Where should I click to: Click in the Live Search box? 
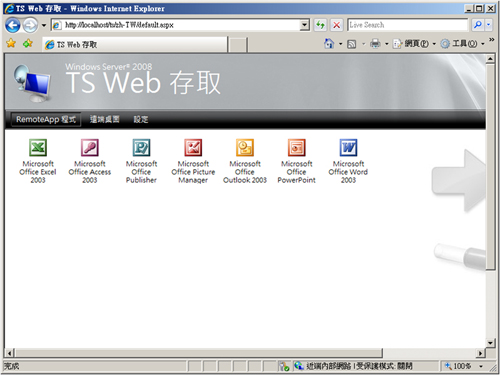407,25
